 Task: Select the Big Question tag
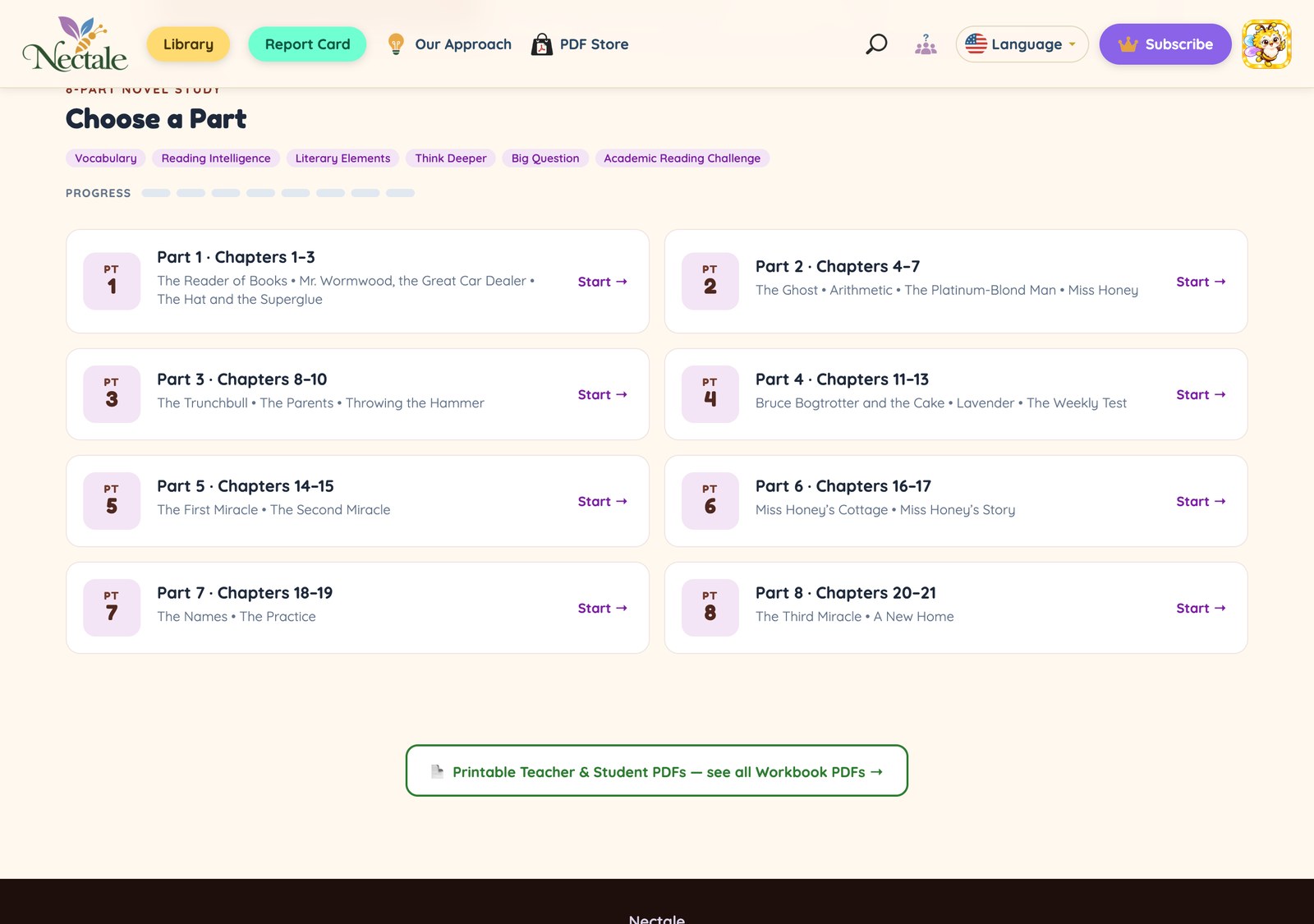pos(545,159)
